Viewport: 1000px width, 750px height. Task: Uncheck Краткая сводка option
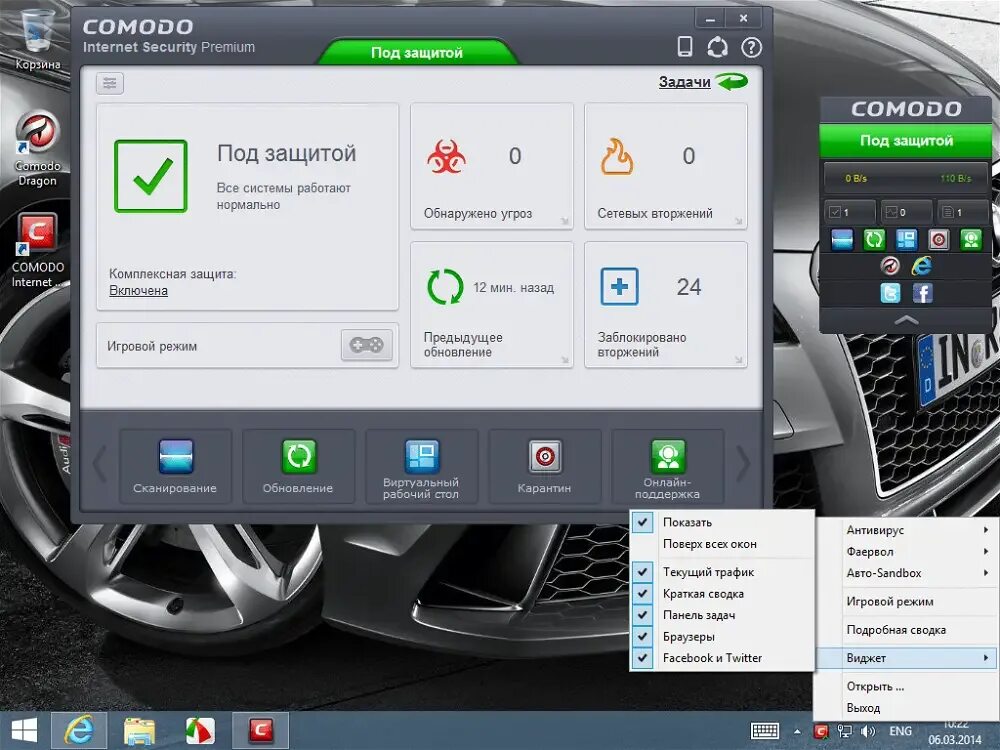pyautogui.click(x=722, y=594)
